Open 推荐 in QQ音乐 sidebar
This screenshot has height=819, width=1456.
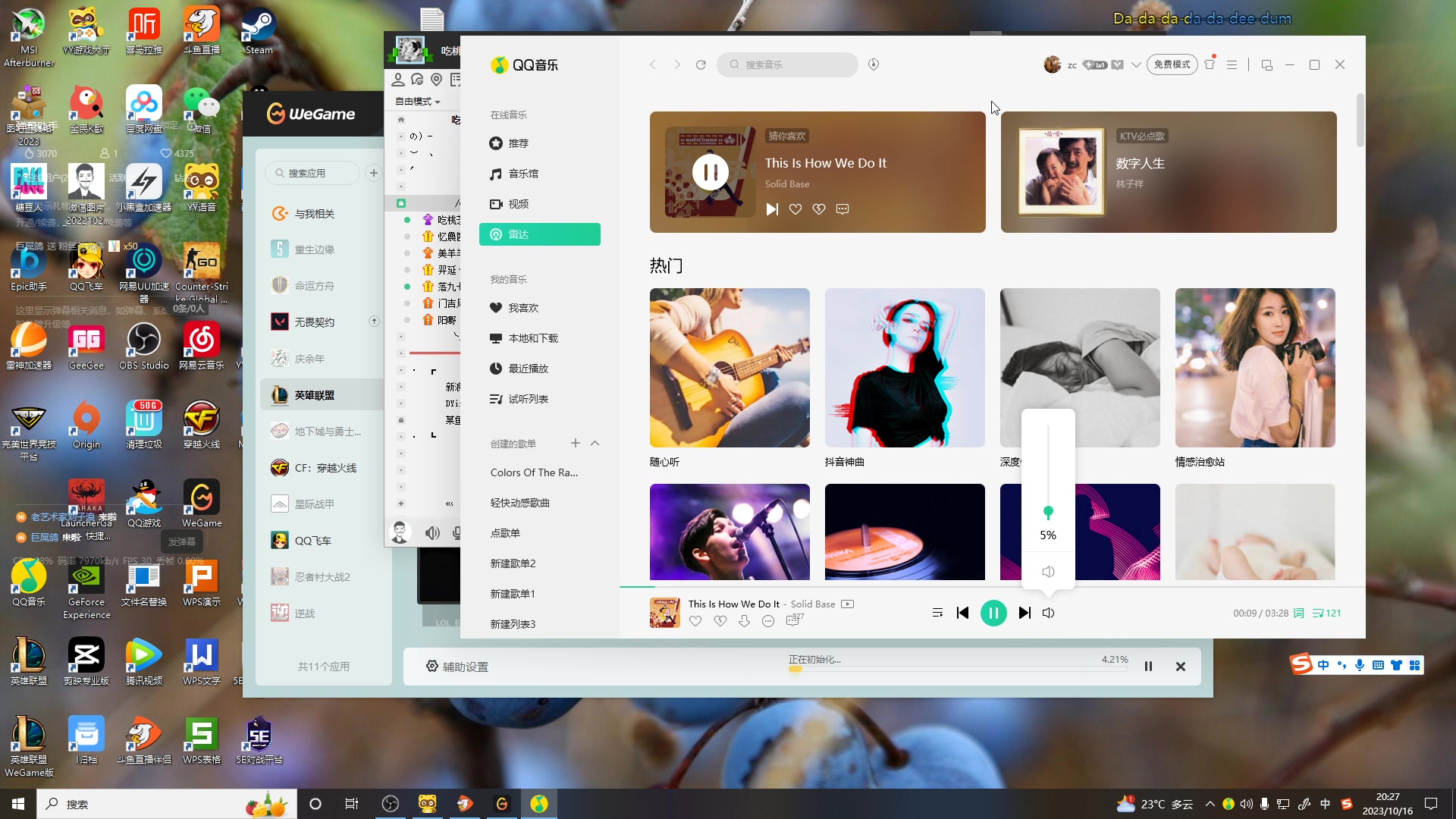tap(539, 143)
